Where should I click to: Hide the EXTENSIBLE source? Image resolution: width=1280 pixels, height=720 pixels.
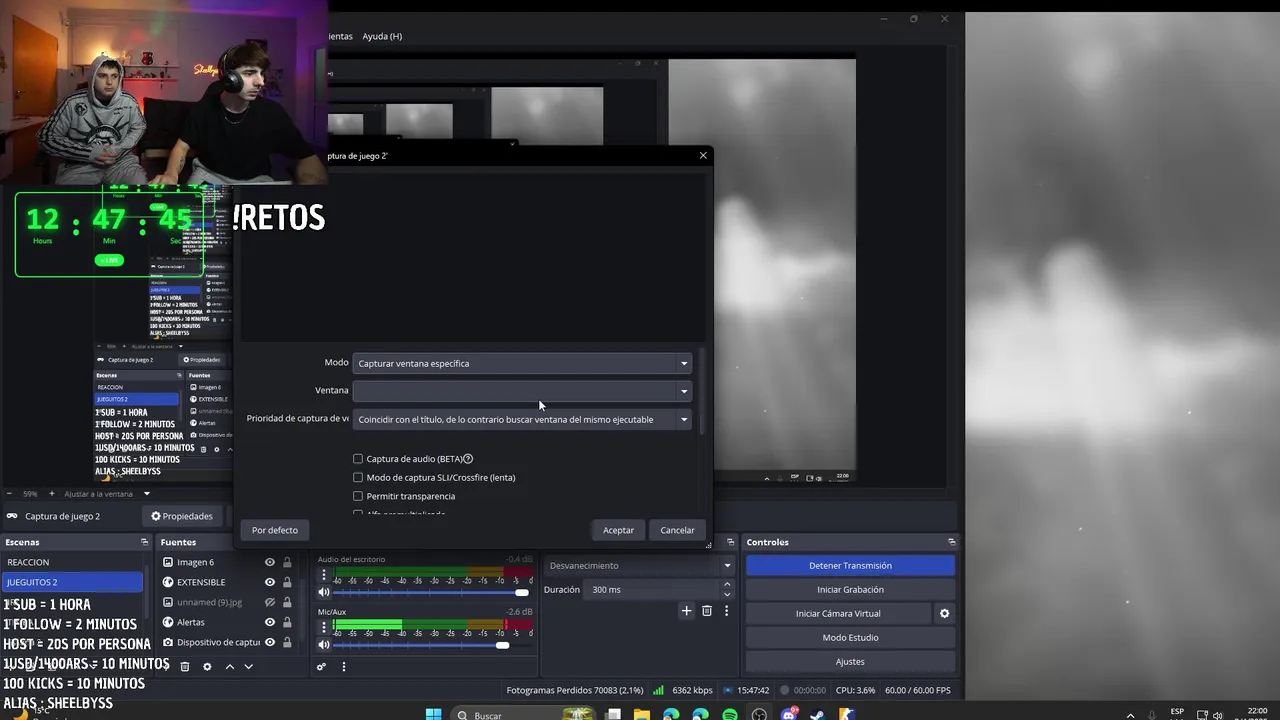[x=269, y=582]
